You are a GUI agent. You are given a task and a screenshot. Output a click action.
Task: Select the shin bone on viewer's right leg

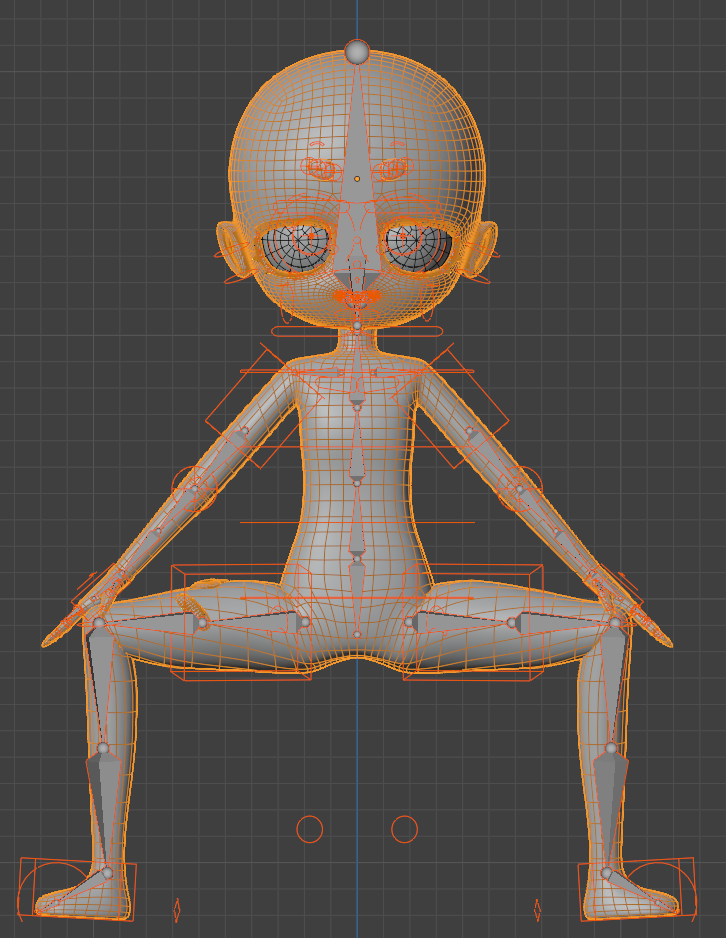(x=609, y=811)
